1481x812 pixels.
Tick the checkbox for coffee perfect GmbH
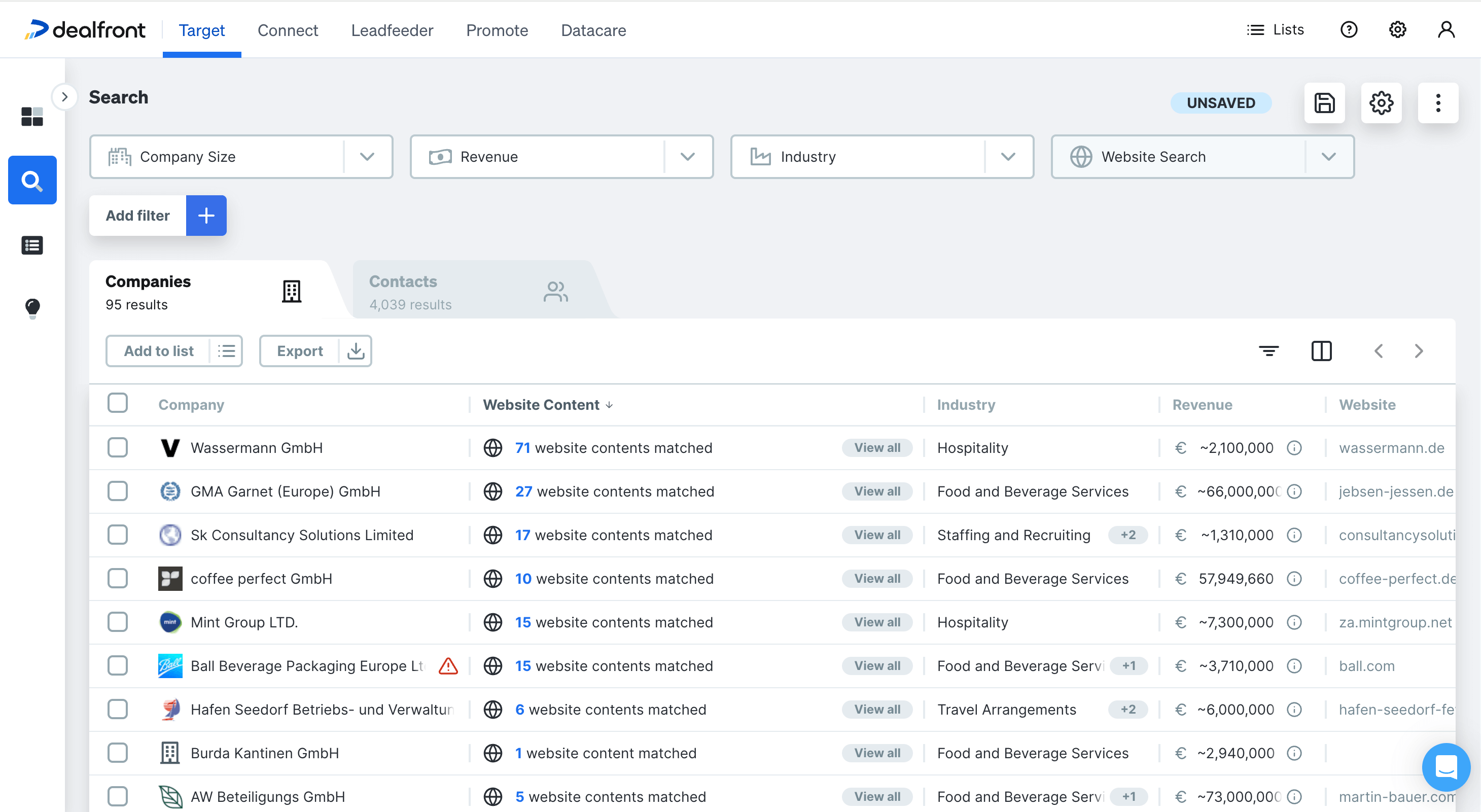[117, 579]
